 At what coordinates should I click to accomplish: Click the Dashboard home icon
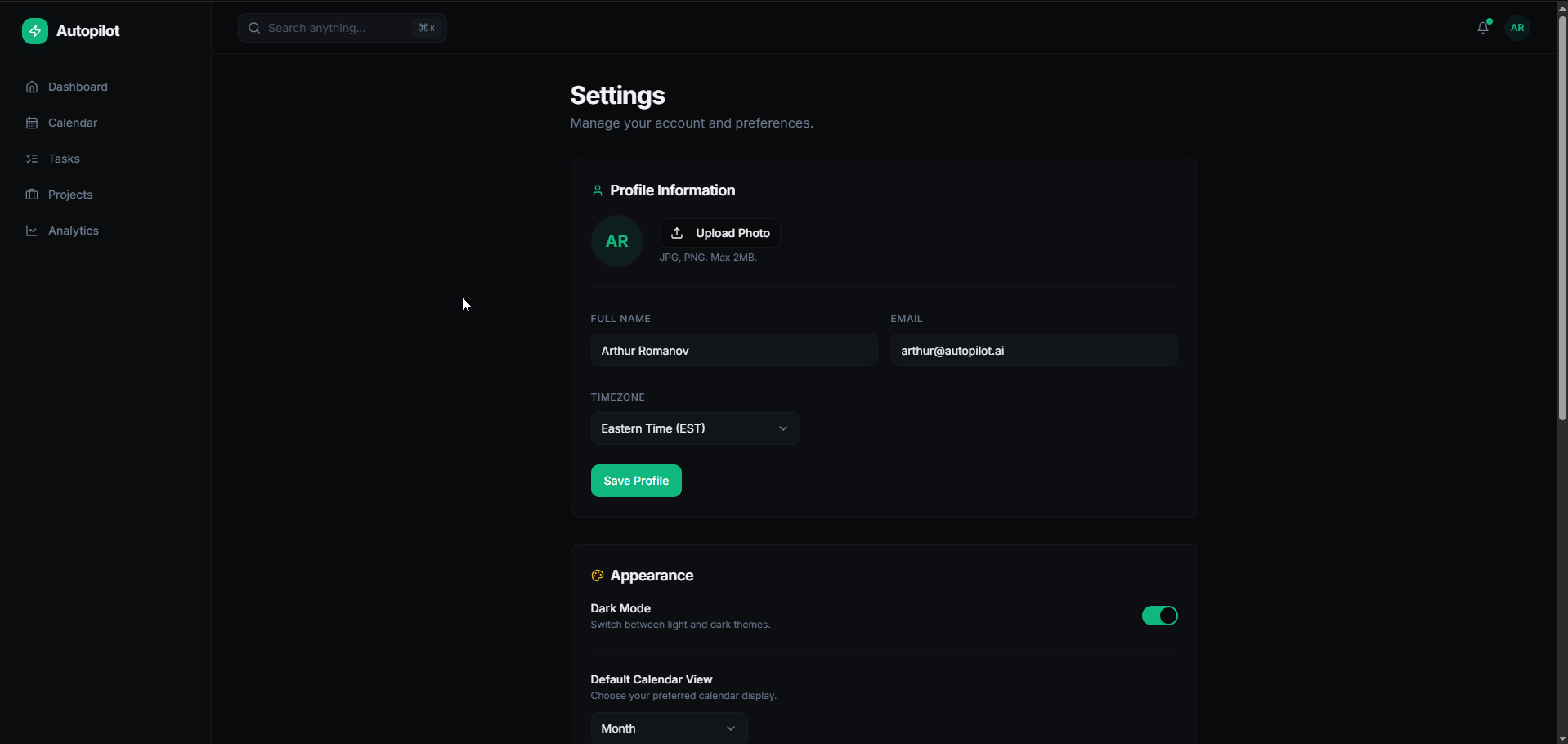[32, 87]
